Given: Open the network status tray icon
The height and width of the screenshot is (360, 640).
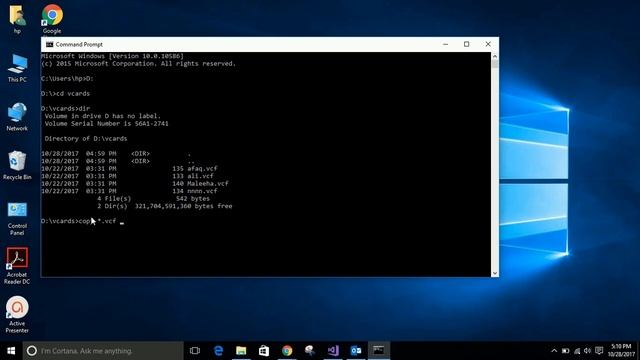Looking at the screenshot, I should pyautogui.click(x=577, y=351).
